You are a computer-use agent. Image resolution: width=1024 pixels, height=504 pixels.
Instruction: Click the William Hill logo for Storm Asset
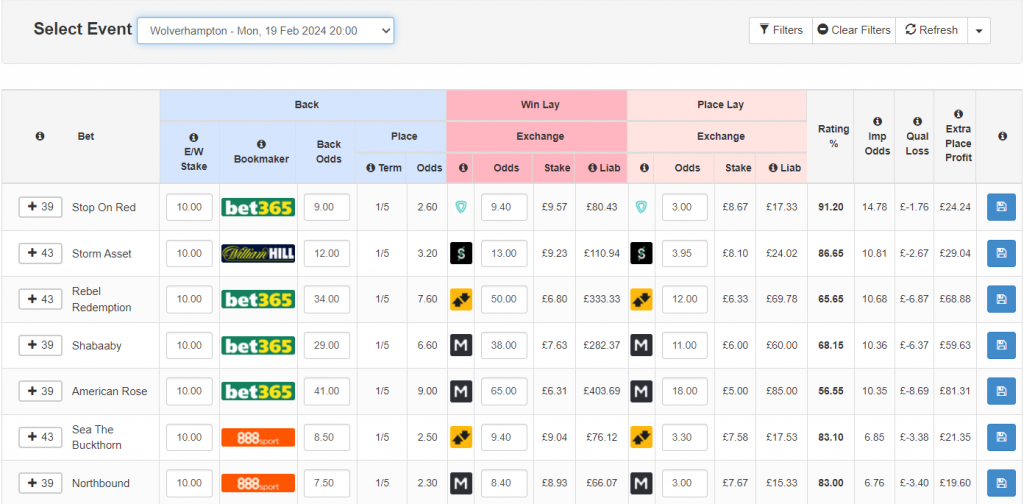click(258, 253)
